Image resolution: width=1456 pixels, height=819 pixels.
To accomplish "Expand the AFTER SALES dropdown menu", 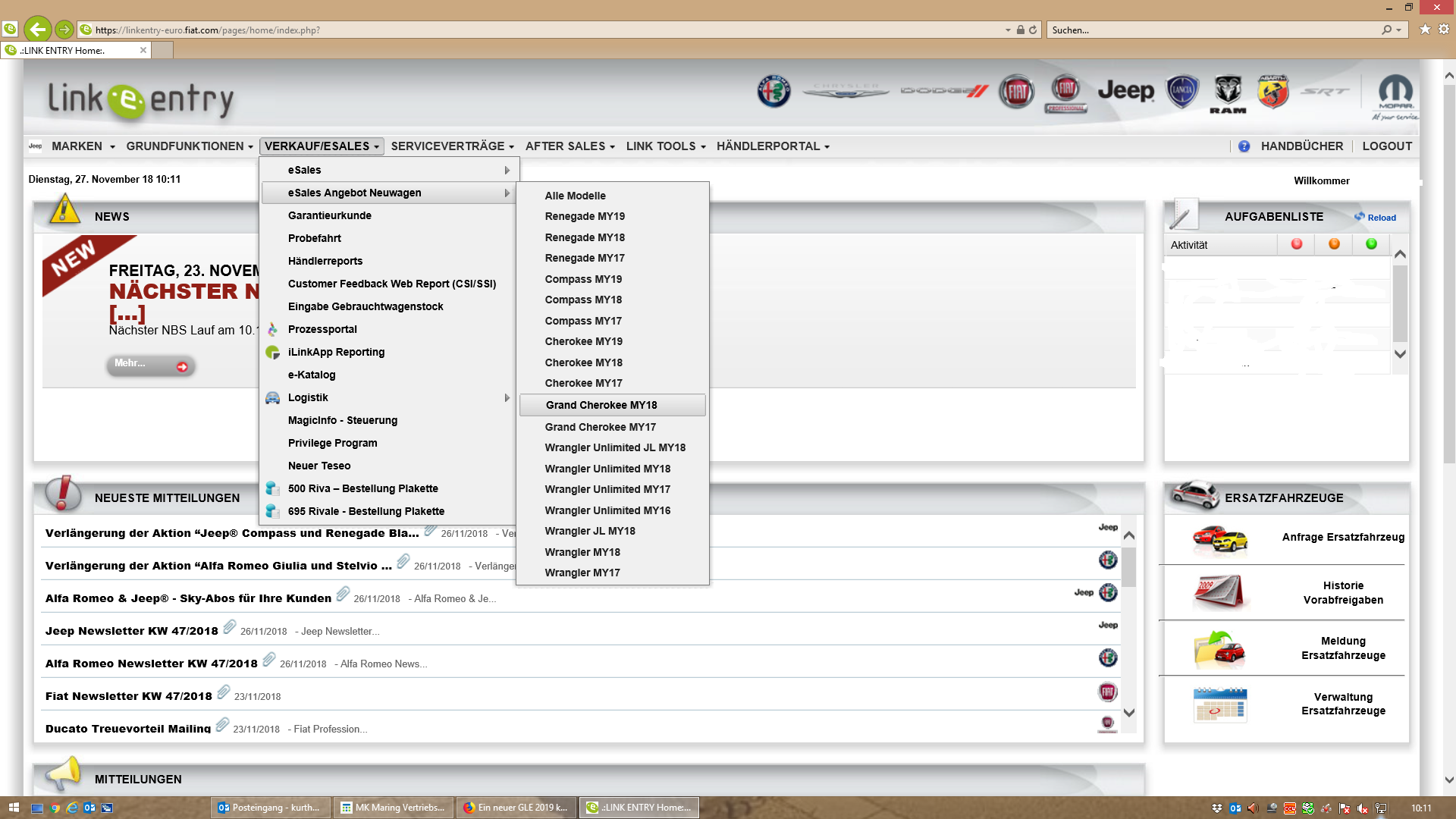I will [x=570, y=146].
